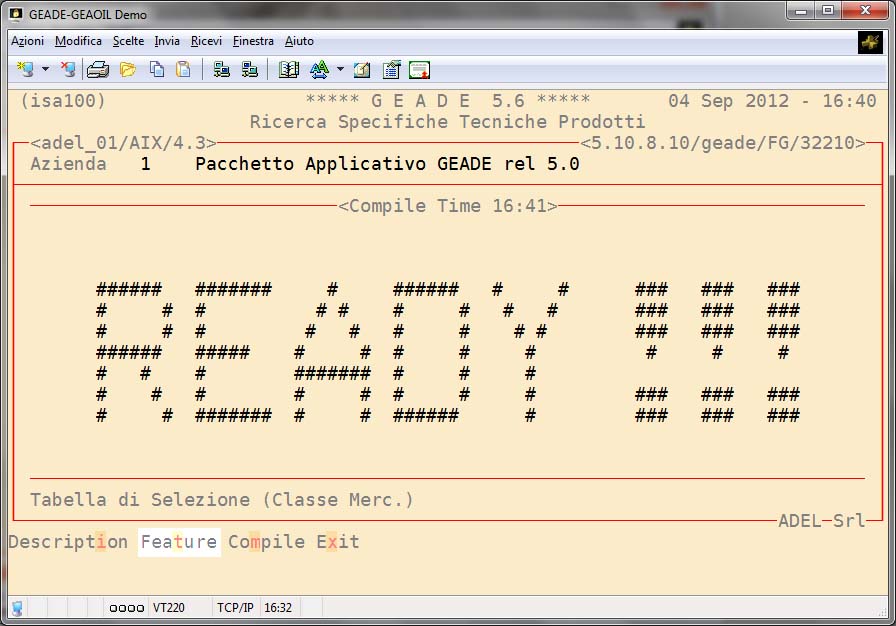Select Feature in the terminal menu
This screenshot has width=896, height=626.
pyautogui.click(x=179, y=542)
